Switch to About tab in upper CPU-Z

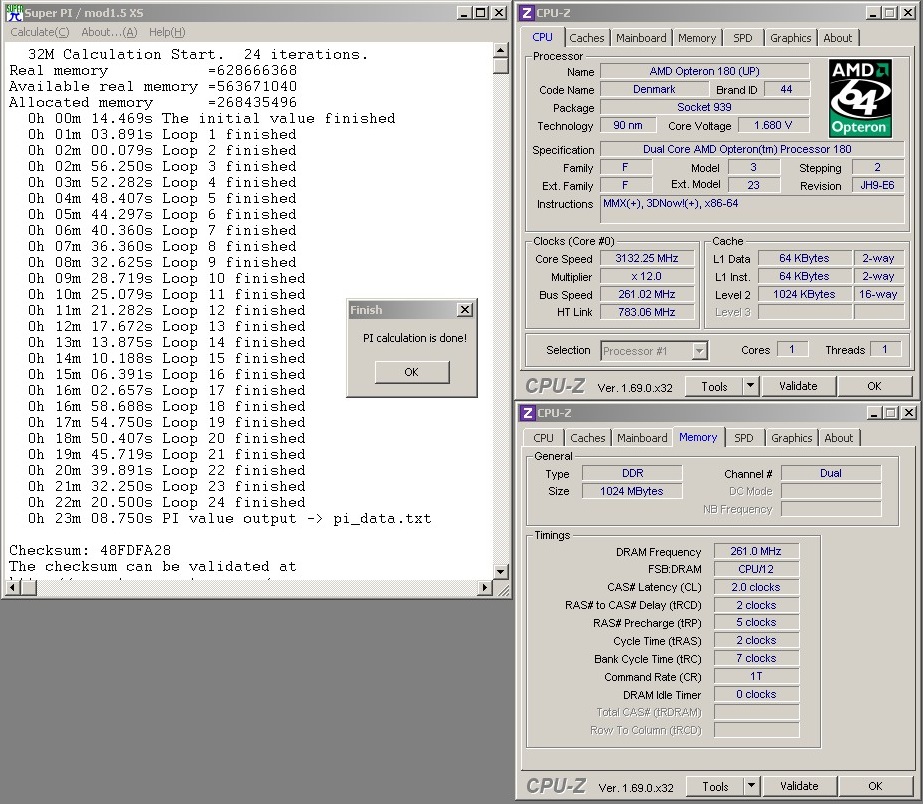[838, 38]
